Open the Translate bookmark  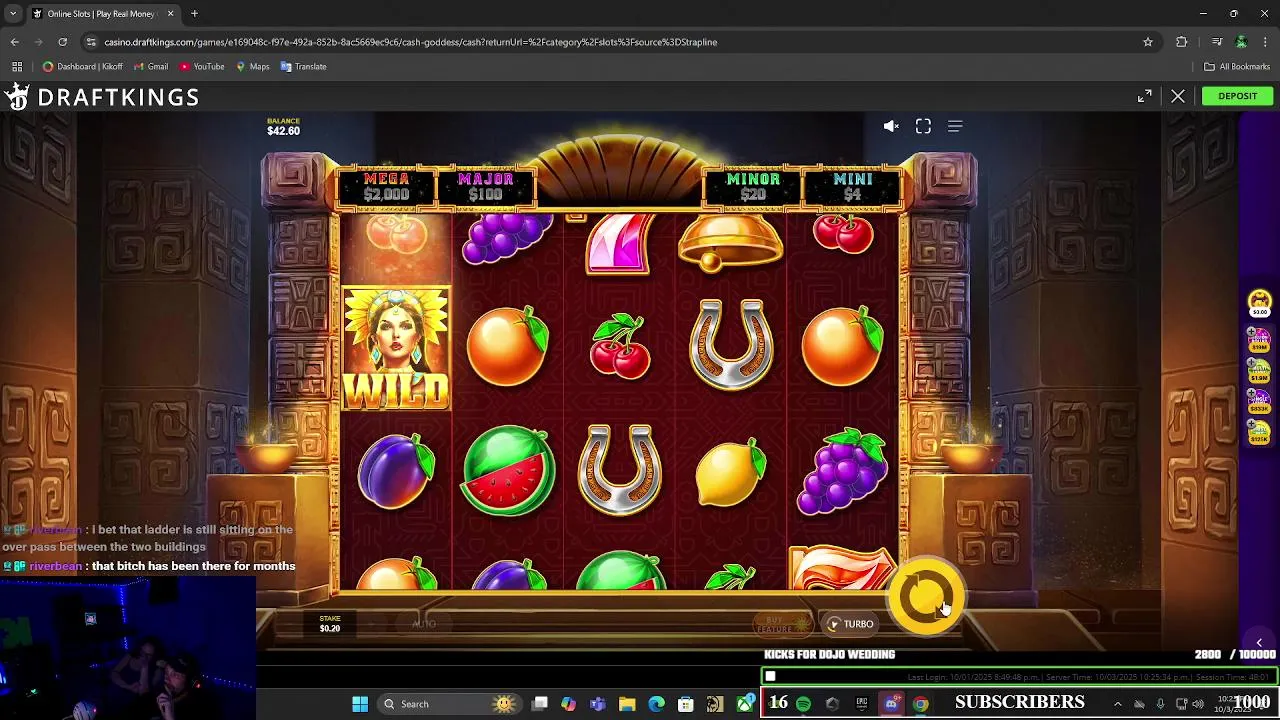(x=304, y=67)
